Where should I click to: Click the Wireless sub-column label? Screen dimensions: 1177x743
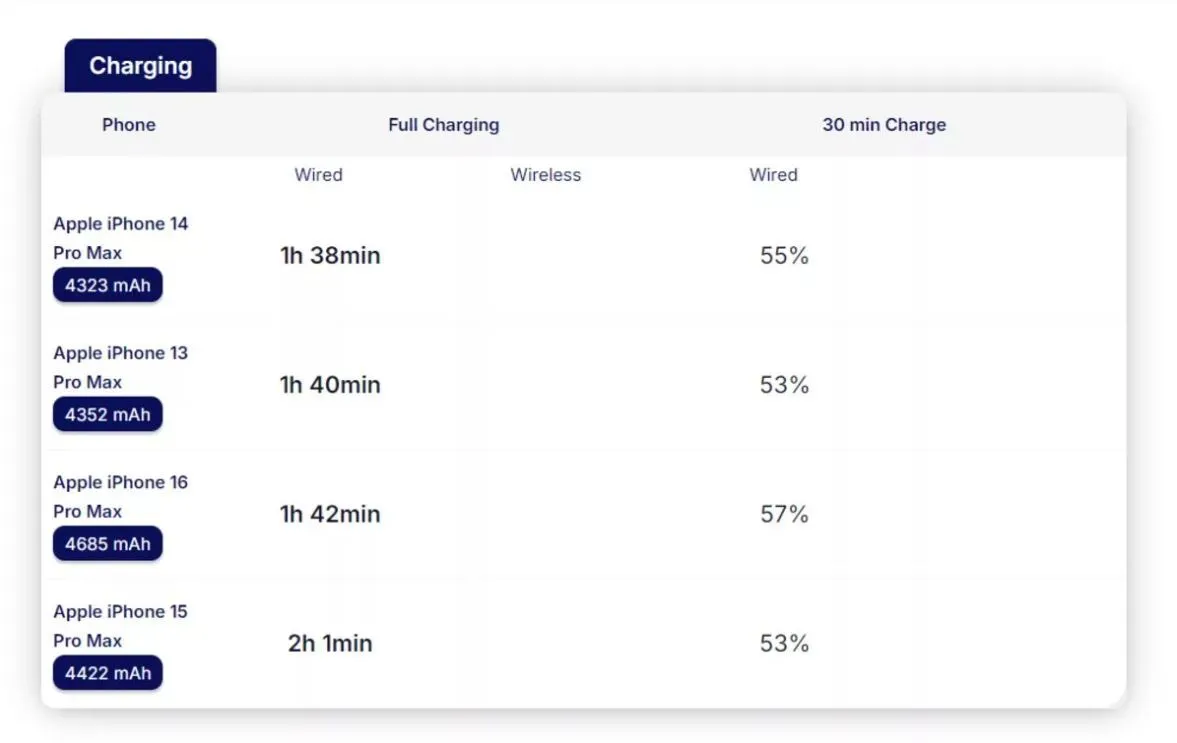pos(545,175)
